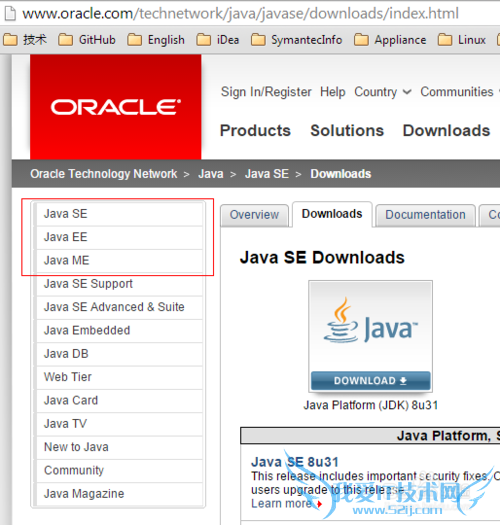Select Java SE in the sidebar

tap(119, 214)
